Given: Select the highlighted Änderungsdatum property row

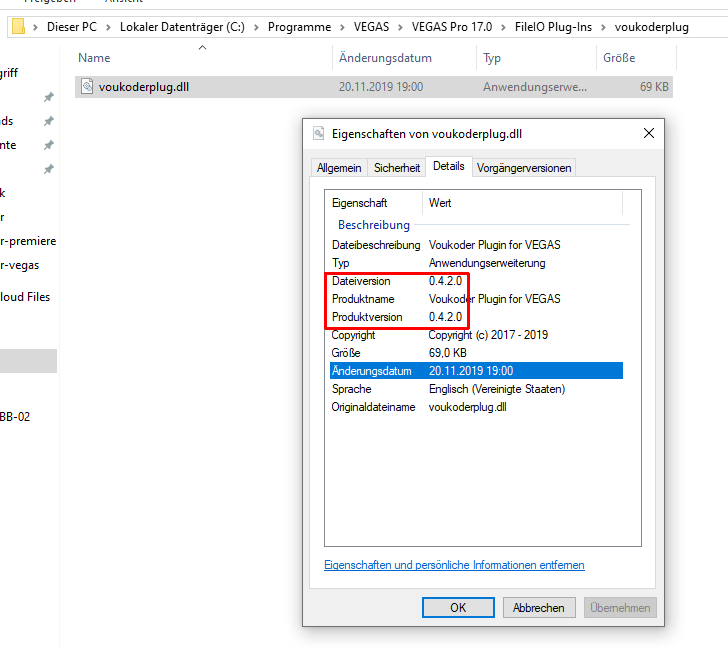Looking at the screenshot, I should 475,371.
